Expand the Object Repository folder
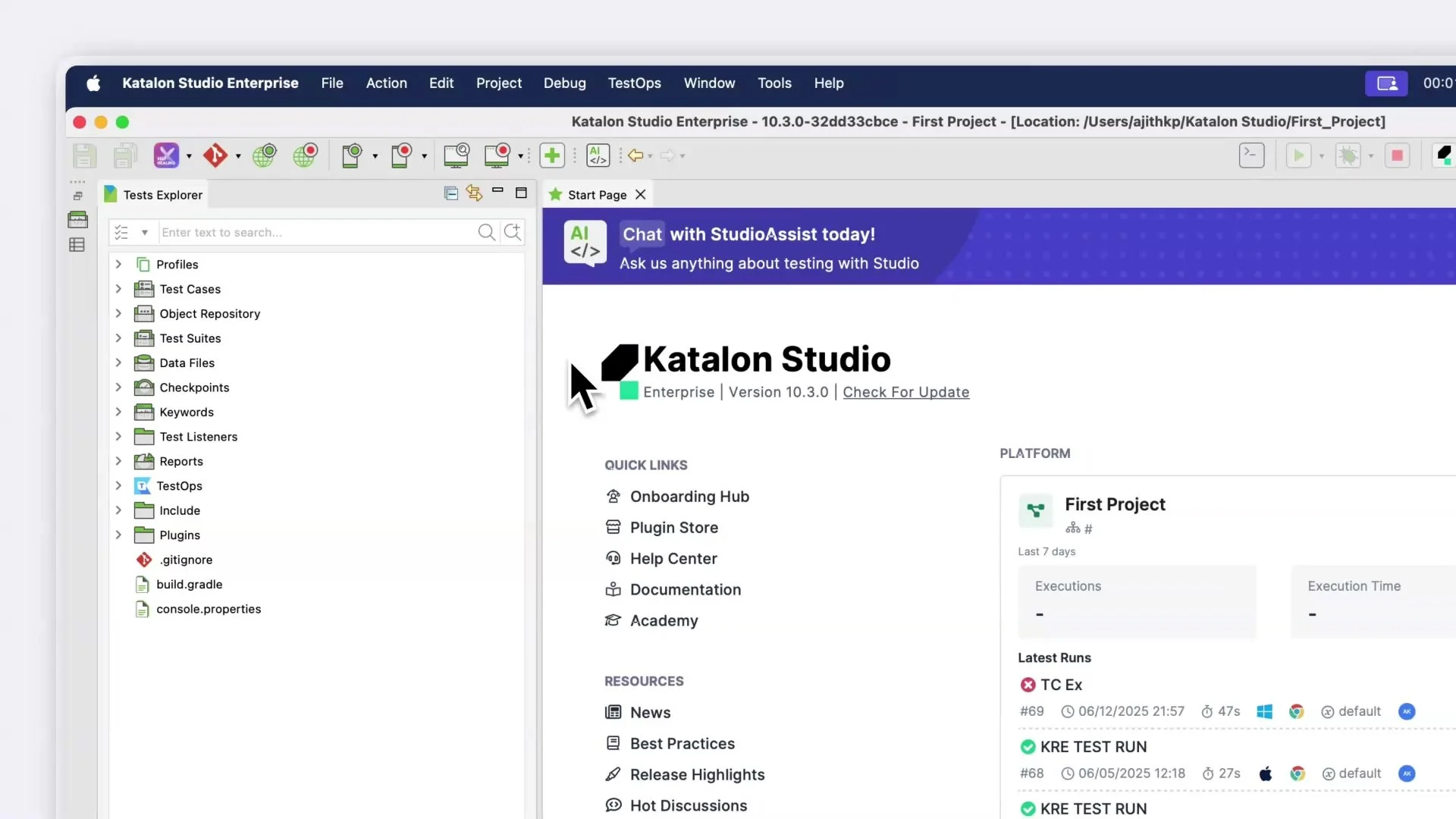Screen dimensions: 1456x819 (x=118, y=313)
